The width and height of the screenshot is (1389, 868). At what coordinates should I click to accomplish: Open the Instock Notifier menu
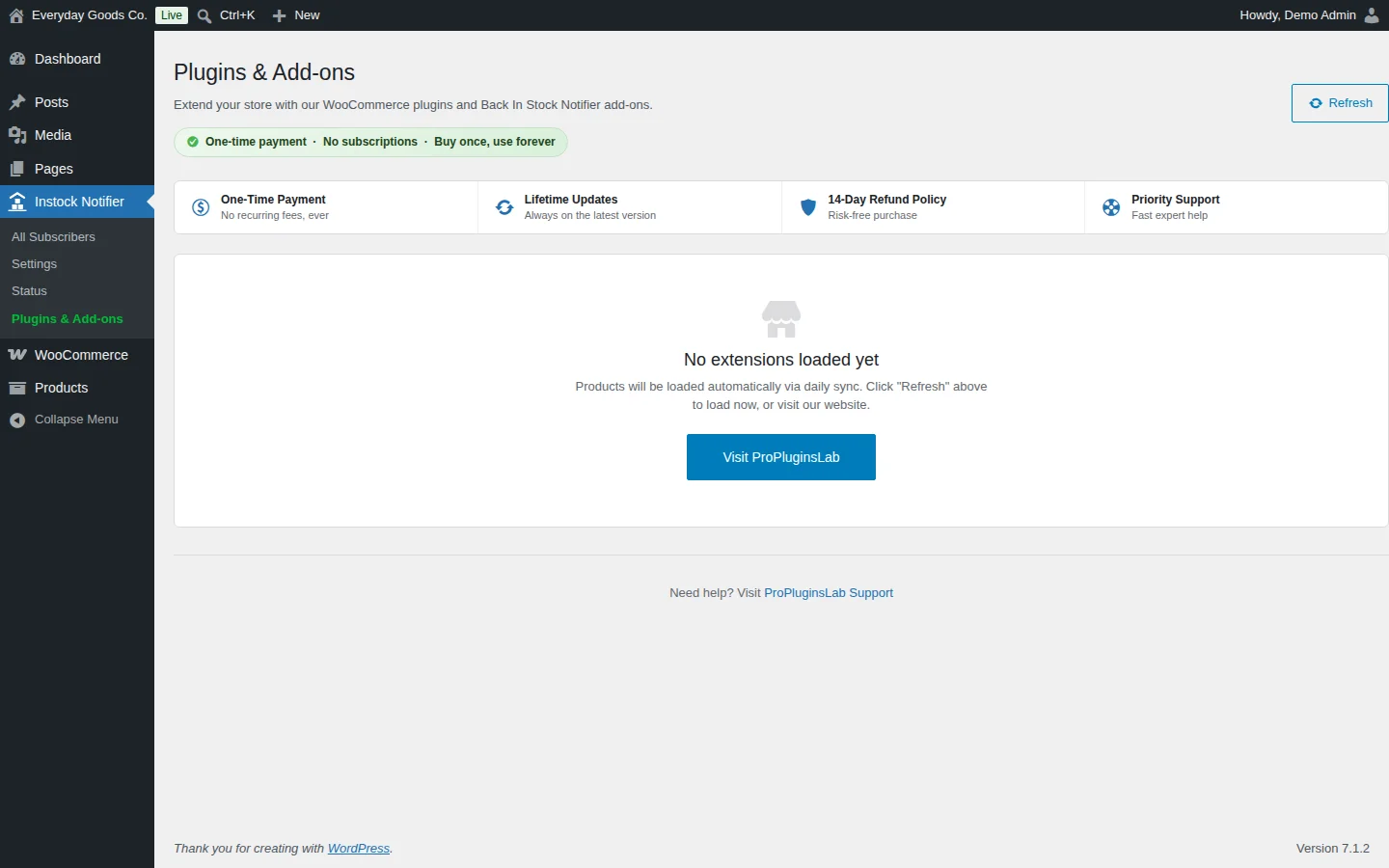click(x=77, y=202)
